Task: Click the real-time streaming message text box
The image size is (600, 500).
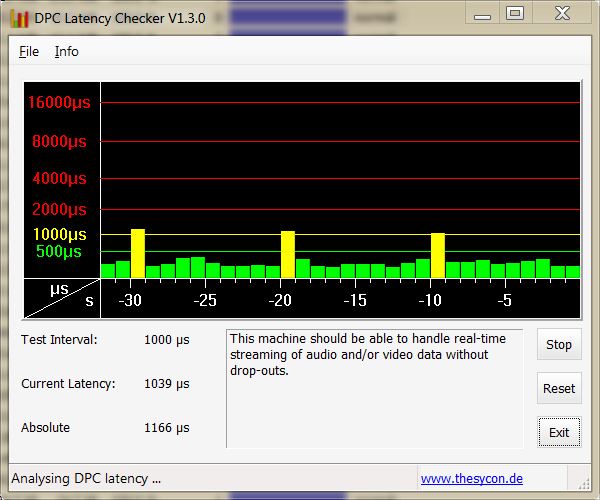Action: click(x=375, y=388)
